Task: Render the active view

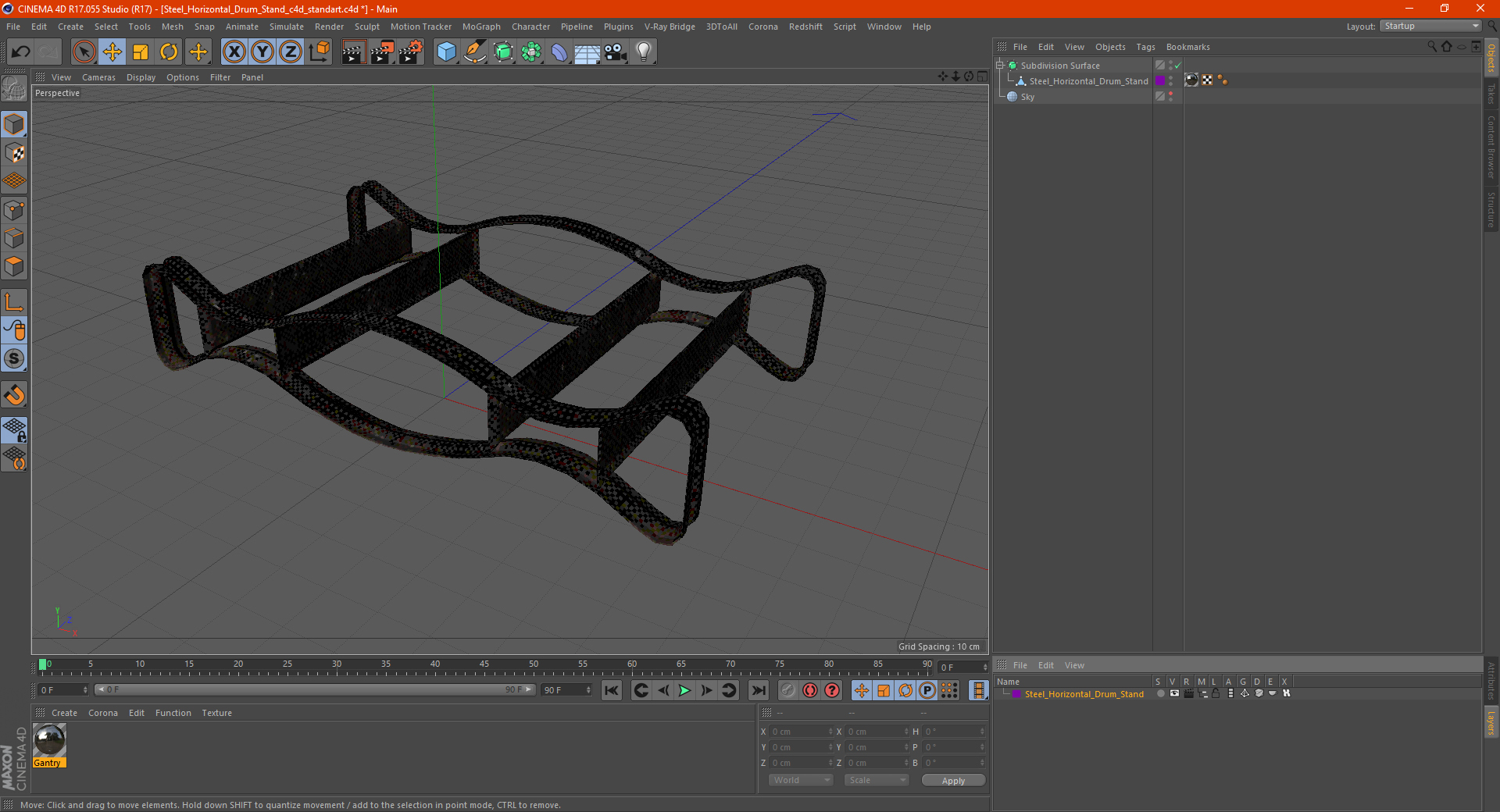Action: tap(353, 52)
